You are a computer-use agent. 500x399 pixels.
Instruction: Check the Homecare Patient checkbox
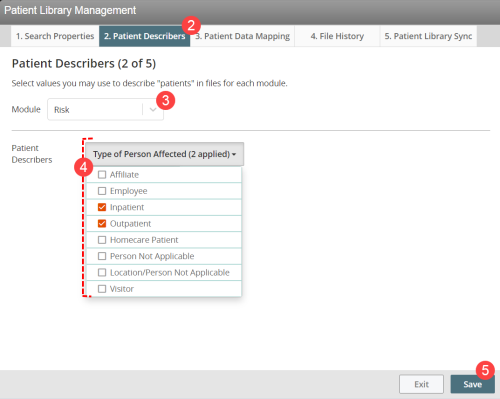pos(102,240)
